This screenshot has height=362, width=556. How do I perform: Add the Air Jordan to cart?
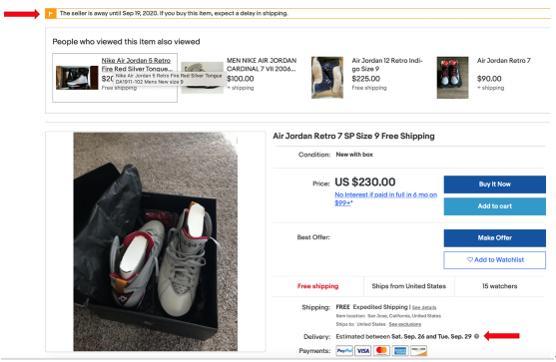point(495,206)
